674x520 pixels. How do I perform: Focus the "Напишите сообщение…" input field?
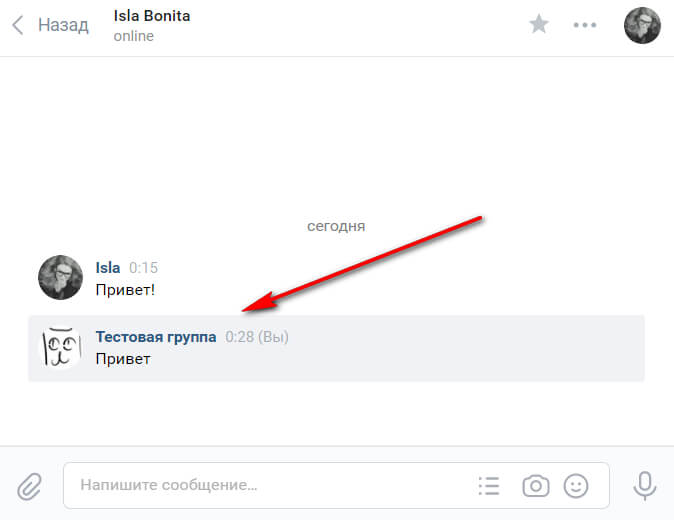(260, 486)
